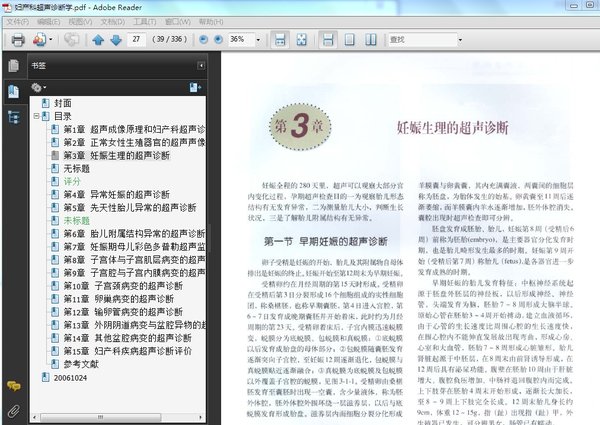The width and height of the screenshot is (600, 425).
Task: Select the 目录 bookmark
Action: point(63,116)
